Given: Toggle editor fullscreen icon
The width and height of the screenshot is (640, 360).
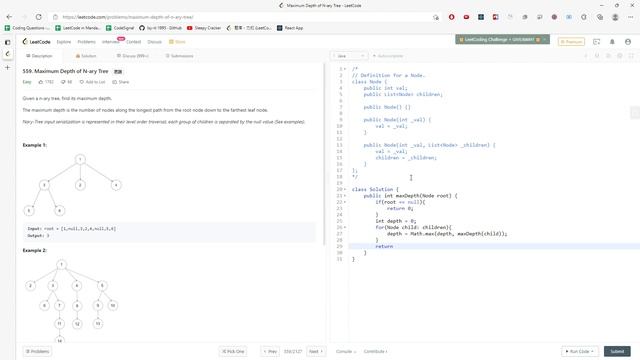Looking at the screenshot, I should 631,56.
